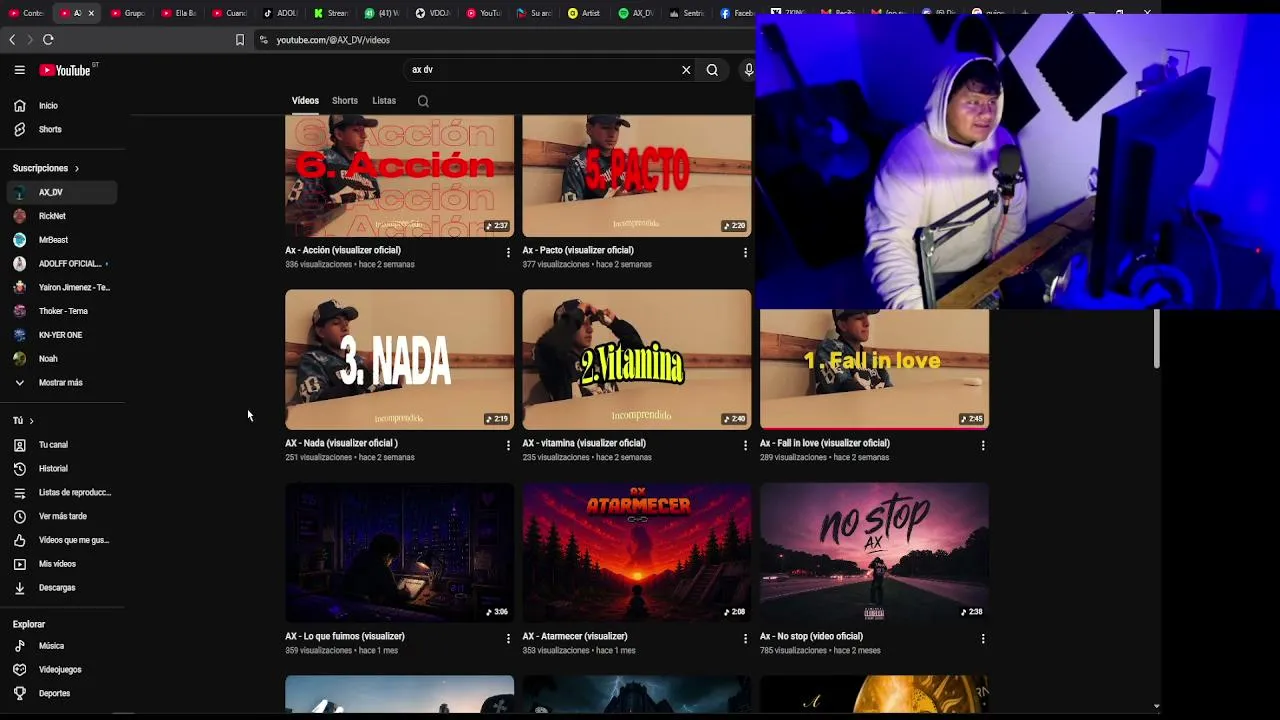The image size is (1280, 720).
Task: Open options menu for Fall in love video
Action: click(983, 446)
